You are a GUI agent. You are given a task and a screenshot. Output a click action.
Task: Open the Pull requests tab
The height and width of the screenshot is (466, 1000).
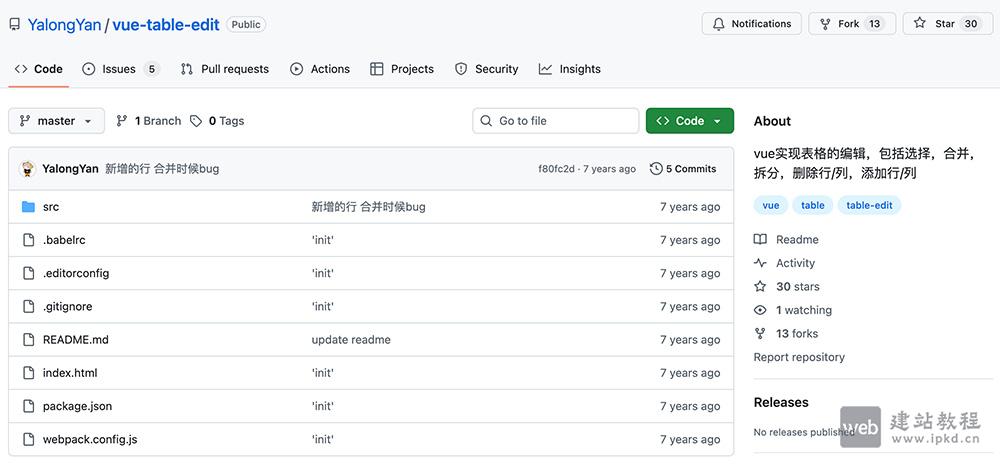(x=225, y=69)
